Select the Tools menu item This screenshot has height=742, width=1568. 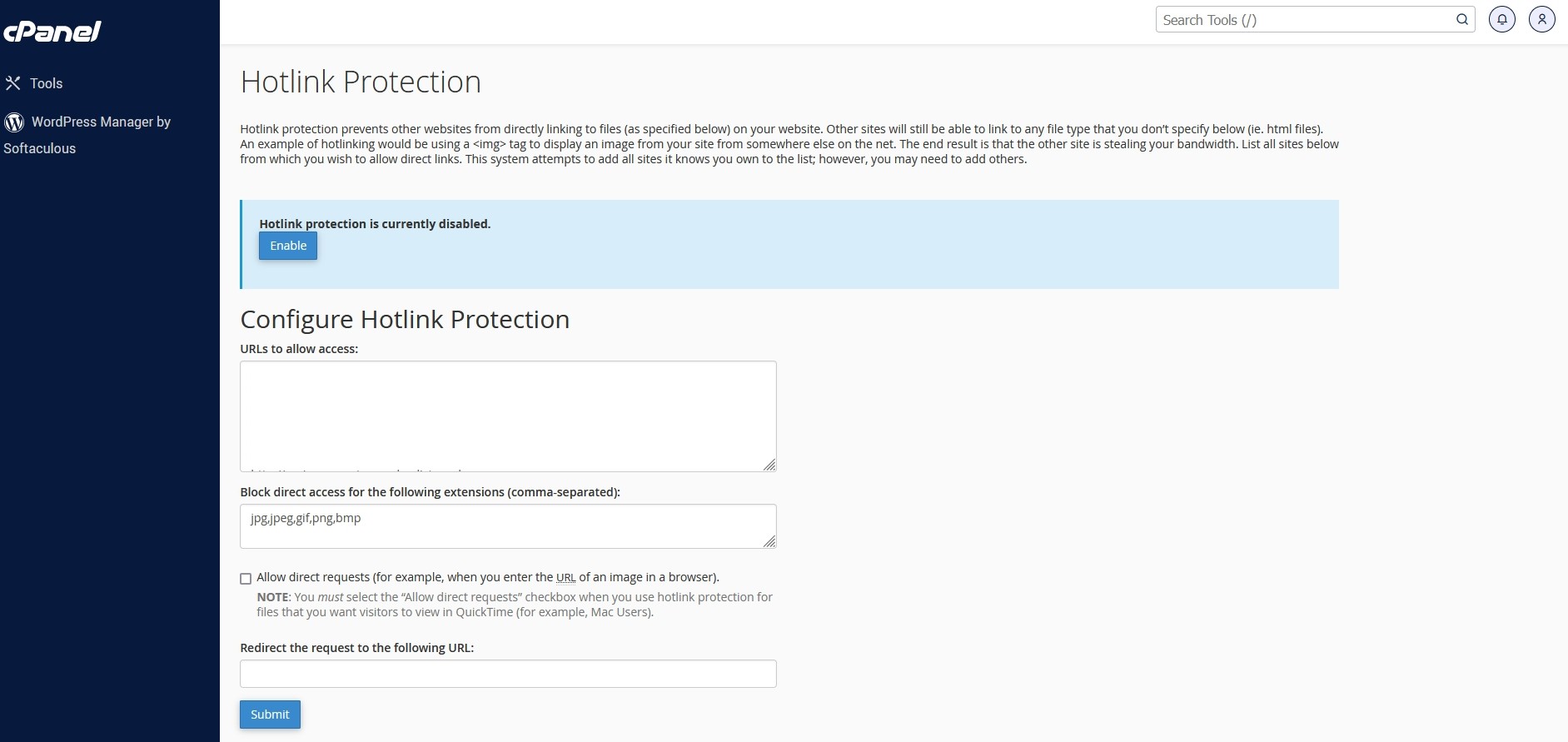coord(47,83)
